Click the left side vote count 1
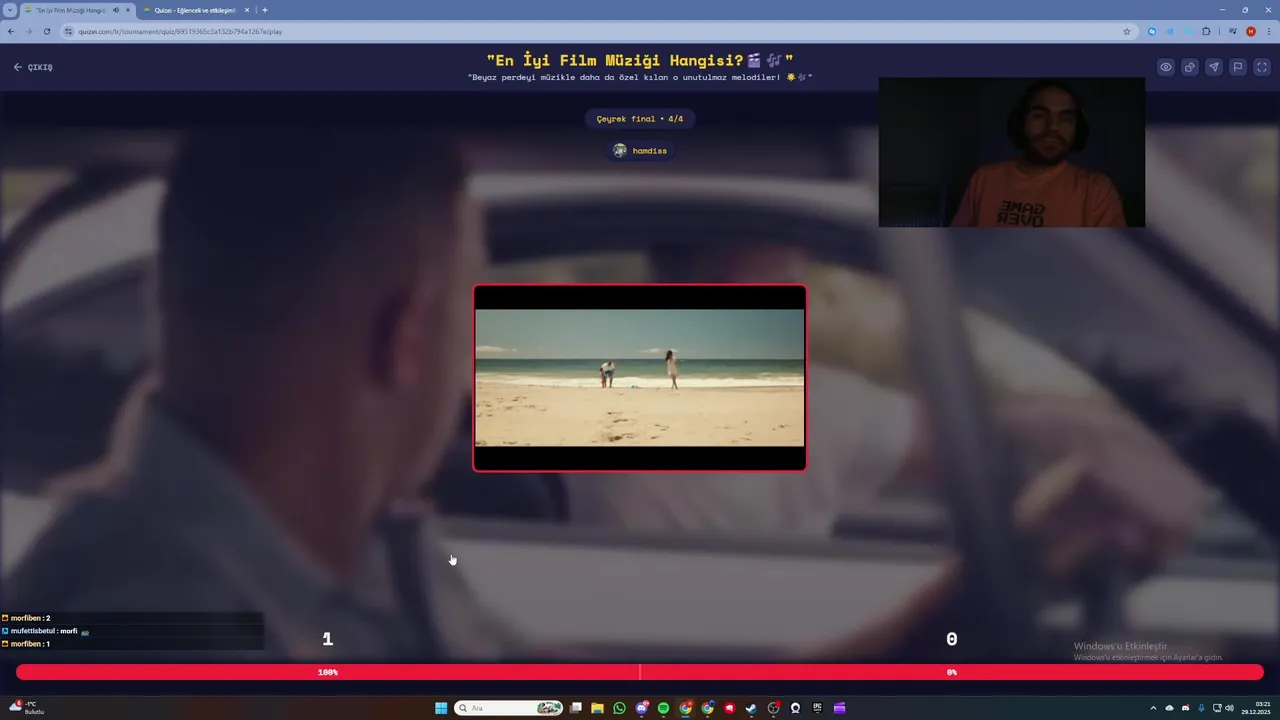 click(x=327, y=639)
